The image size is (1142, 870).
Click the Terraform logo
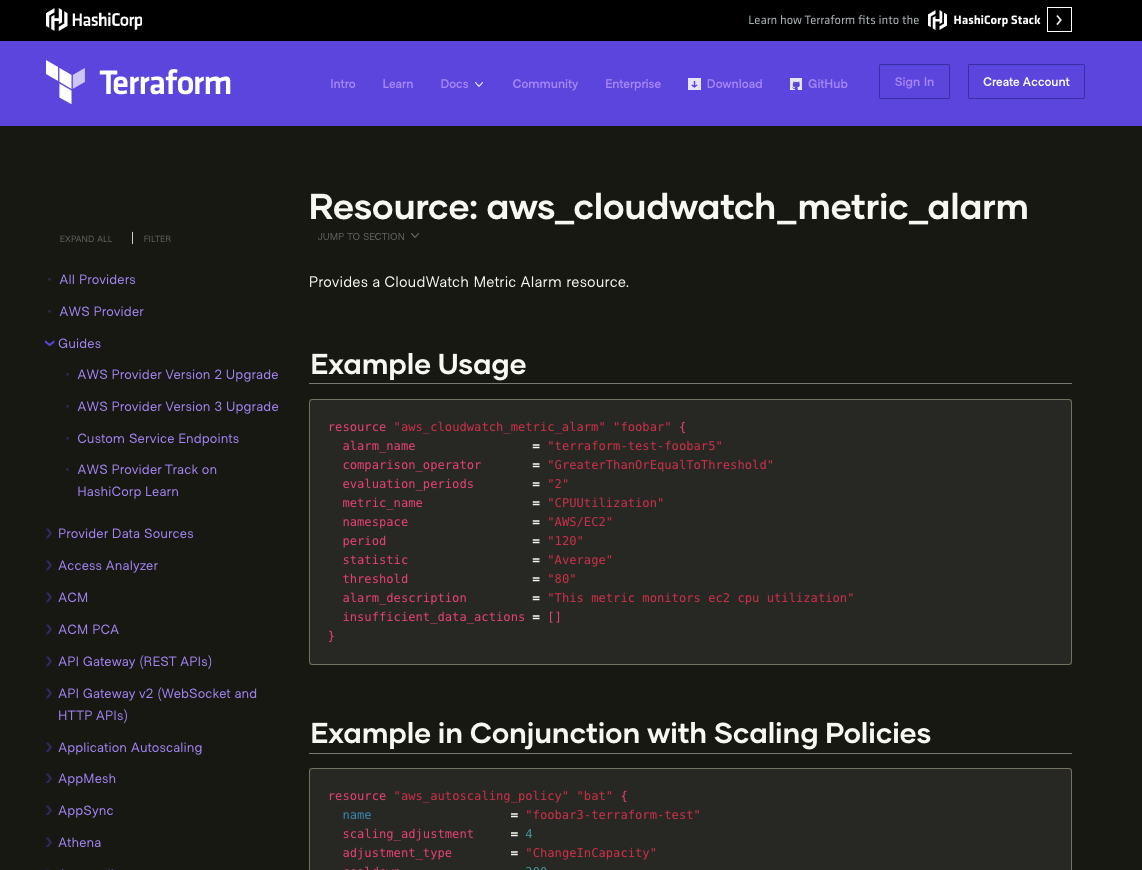coord(138,82)
